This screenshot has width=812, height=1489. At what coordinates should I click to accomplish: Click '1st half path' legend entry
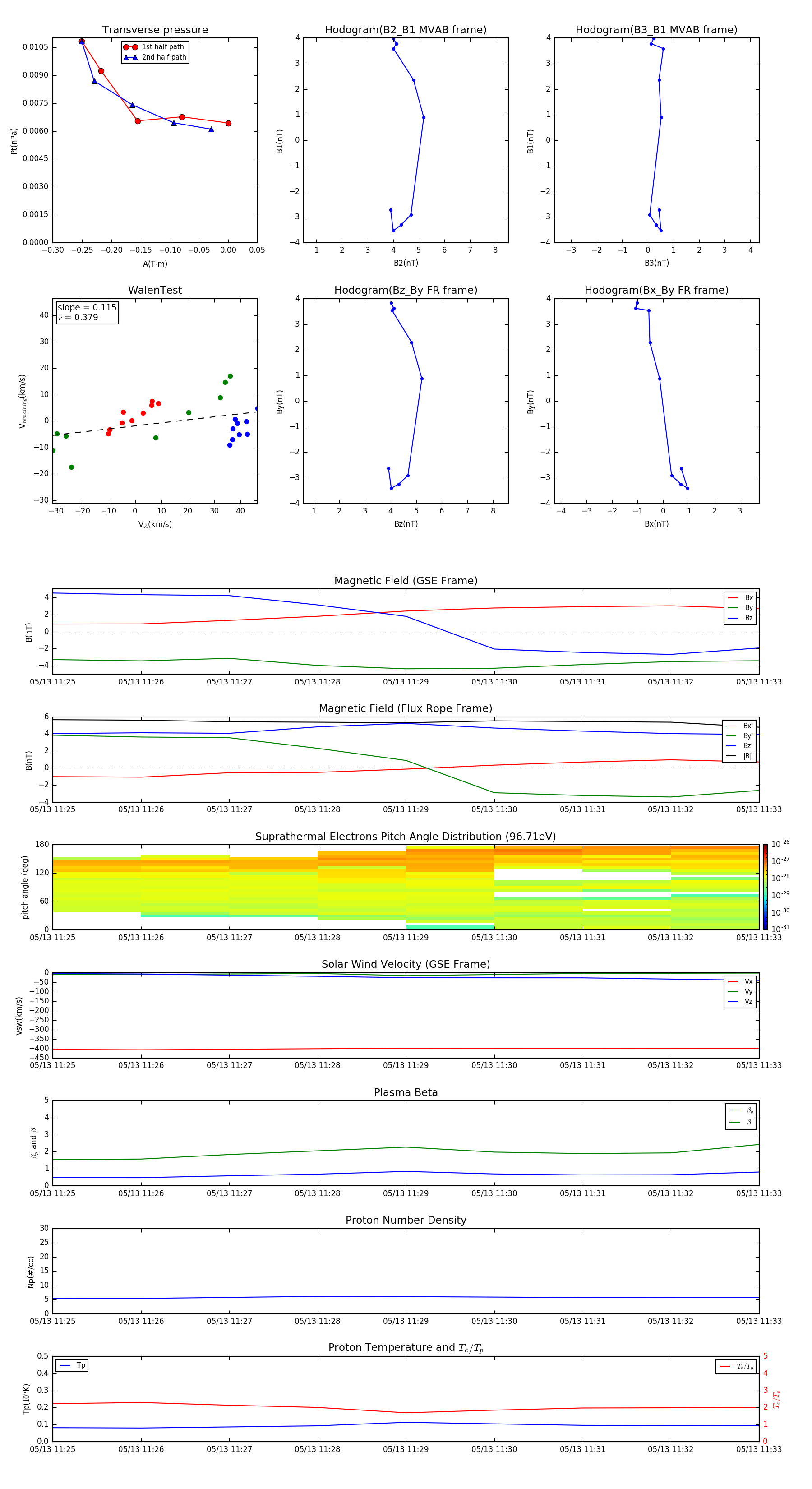[x=154, y=47]
